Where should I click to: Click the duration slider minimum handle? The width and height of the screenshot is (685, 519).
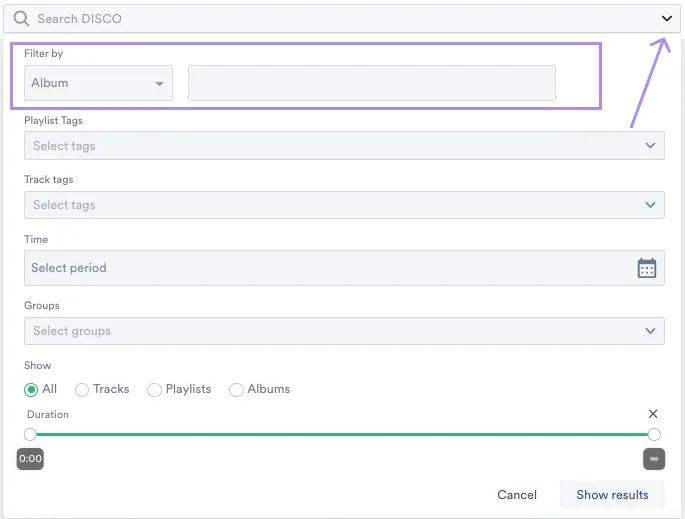[x=30, y=434]
